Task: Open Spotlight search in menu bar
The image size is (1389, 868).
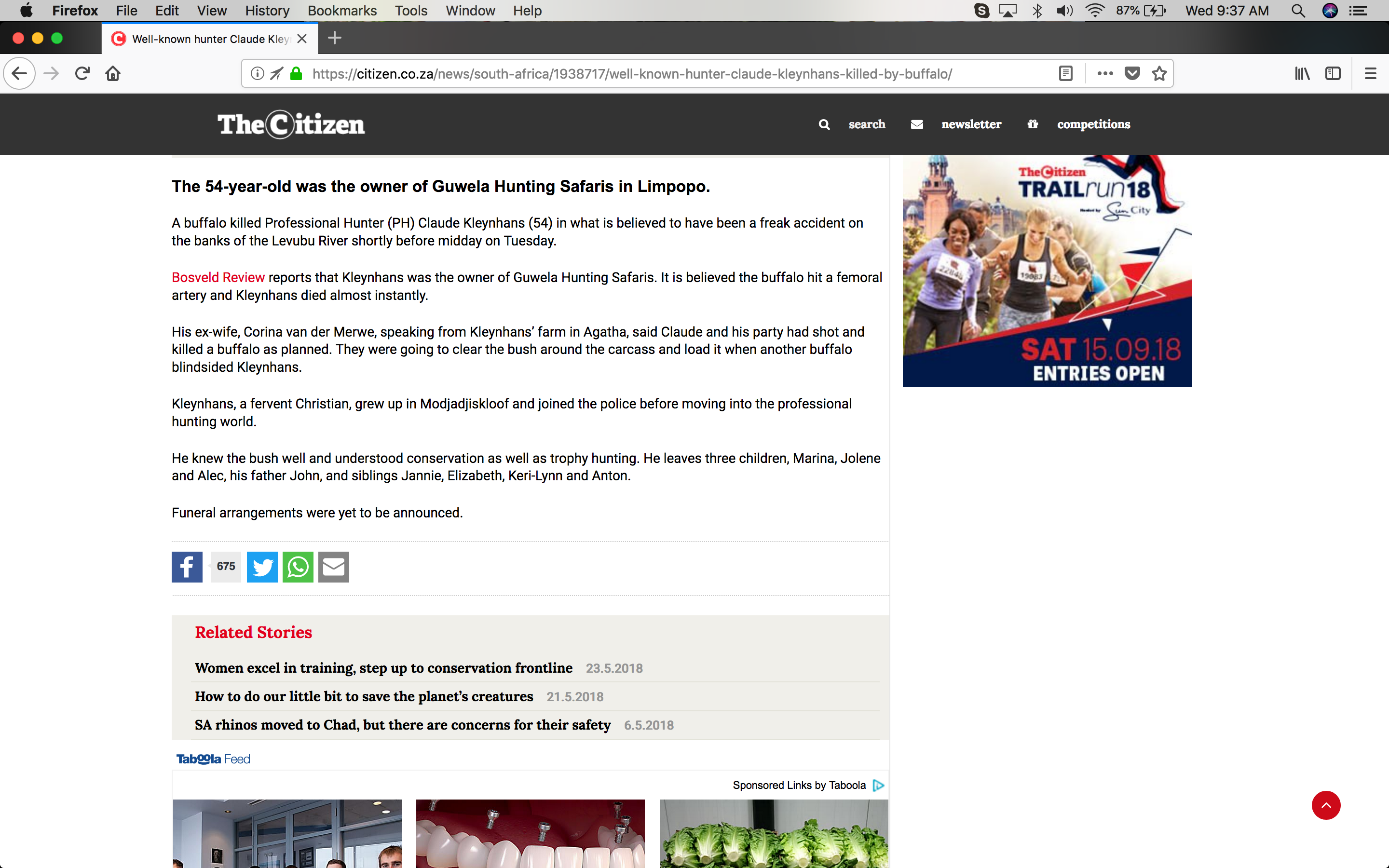Action: pyautogui.click(x=1298, y=10)
